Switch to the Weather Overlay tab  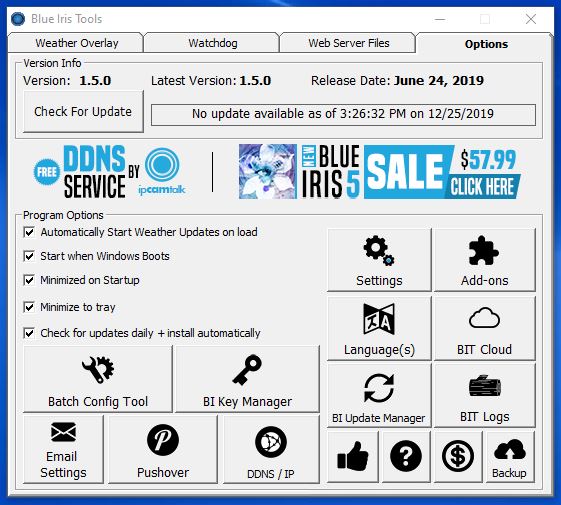pyautogui.click(x=77, y=43)
